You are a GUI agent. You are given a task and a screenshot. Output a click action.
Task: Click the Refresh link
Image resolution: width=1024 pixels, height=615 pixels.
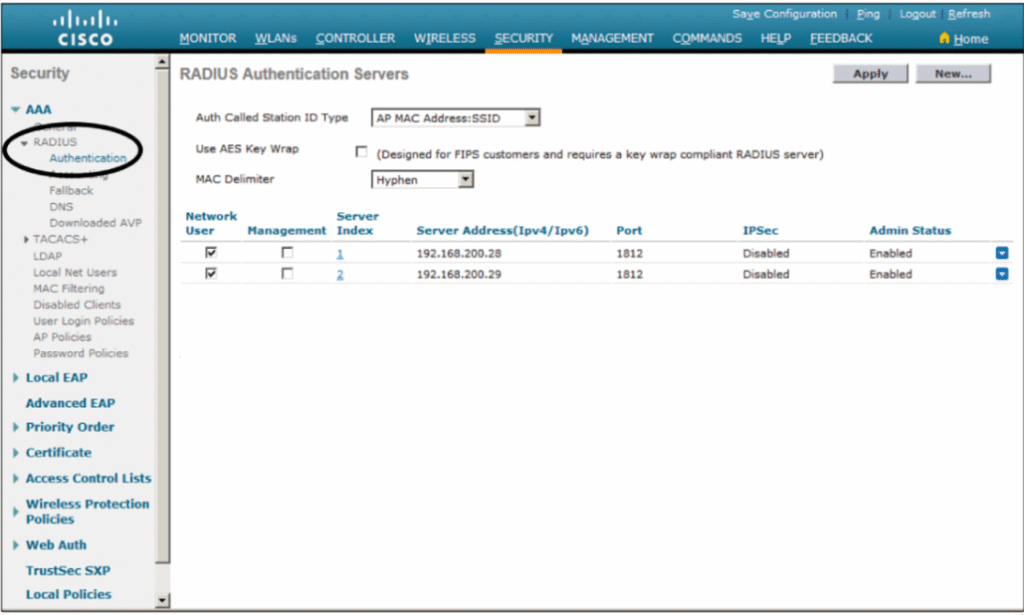pyautogui.click(x=969, y=14)
